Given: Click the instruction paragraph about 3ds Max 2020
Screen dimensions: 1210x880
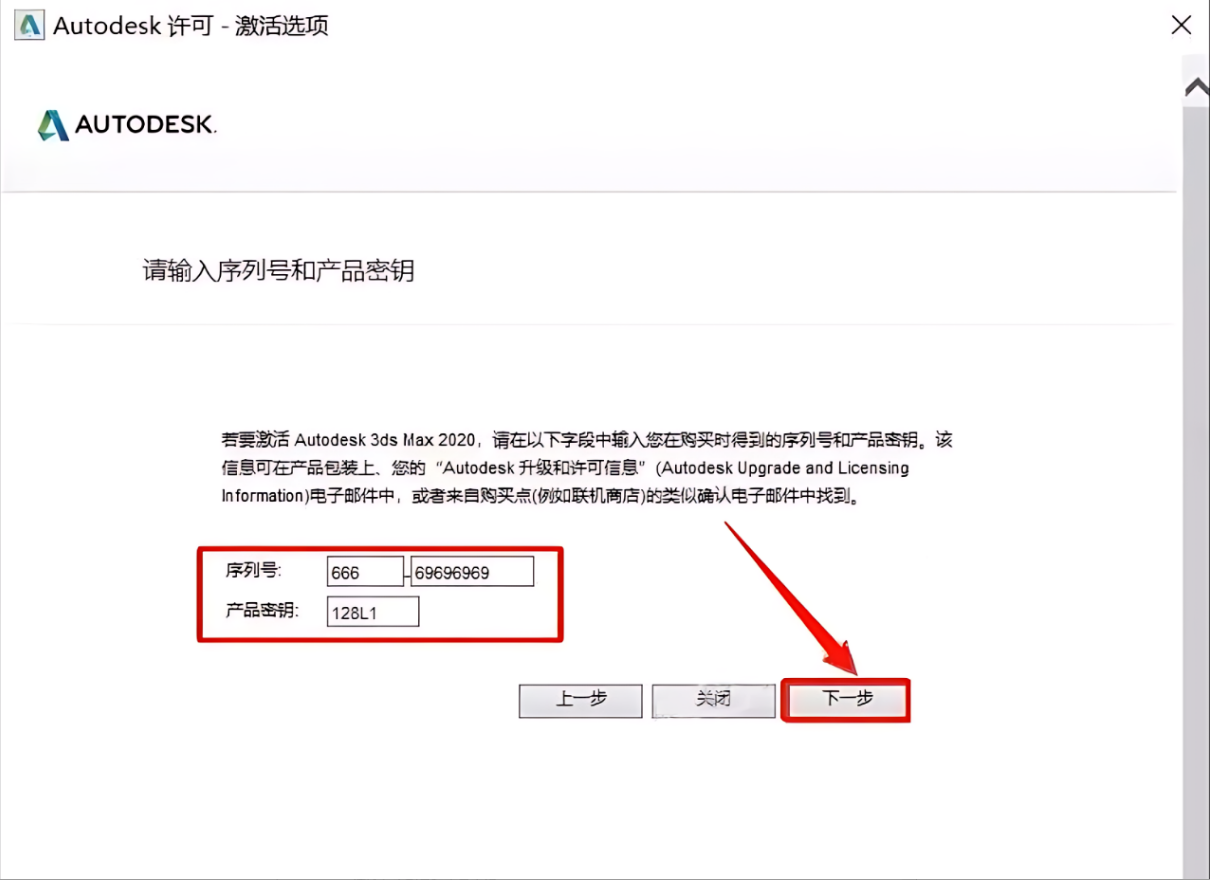Looking at the screenshot, I should [587, 468].
